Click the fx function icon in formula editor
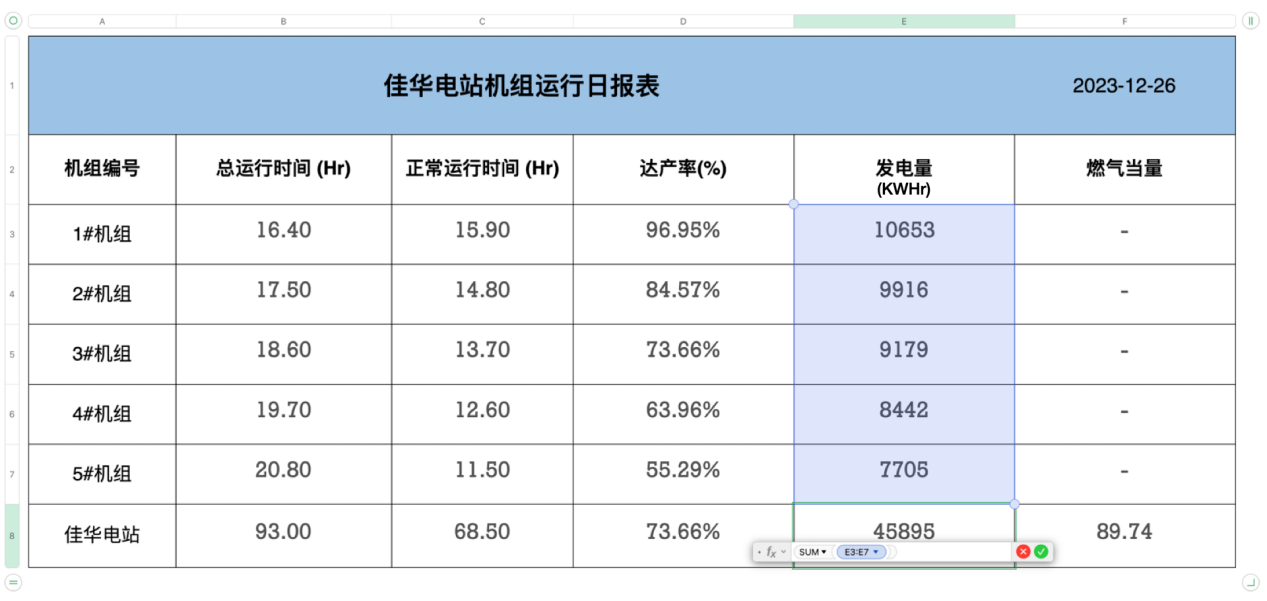 (x=771, y=552)
